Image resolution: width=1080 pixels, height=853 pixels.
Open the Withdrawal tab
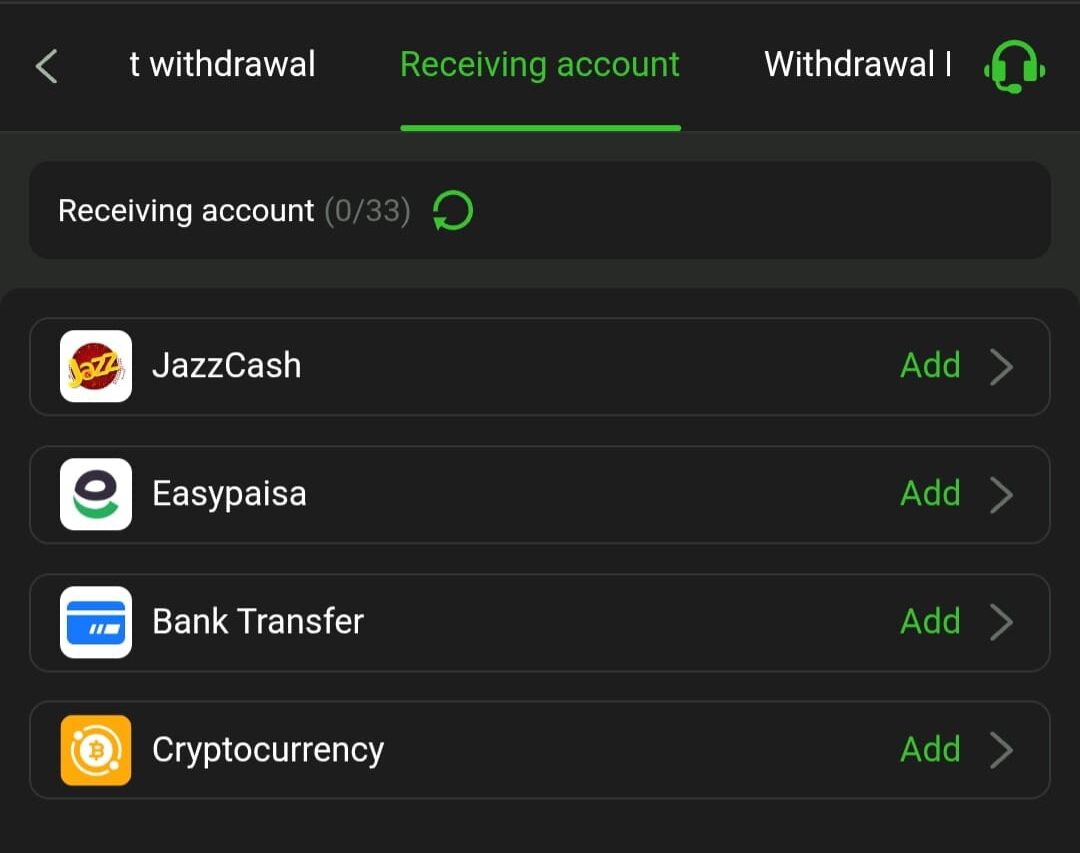856,64
